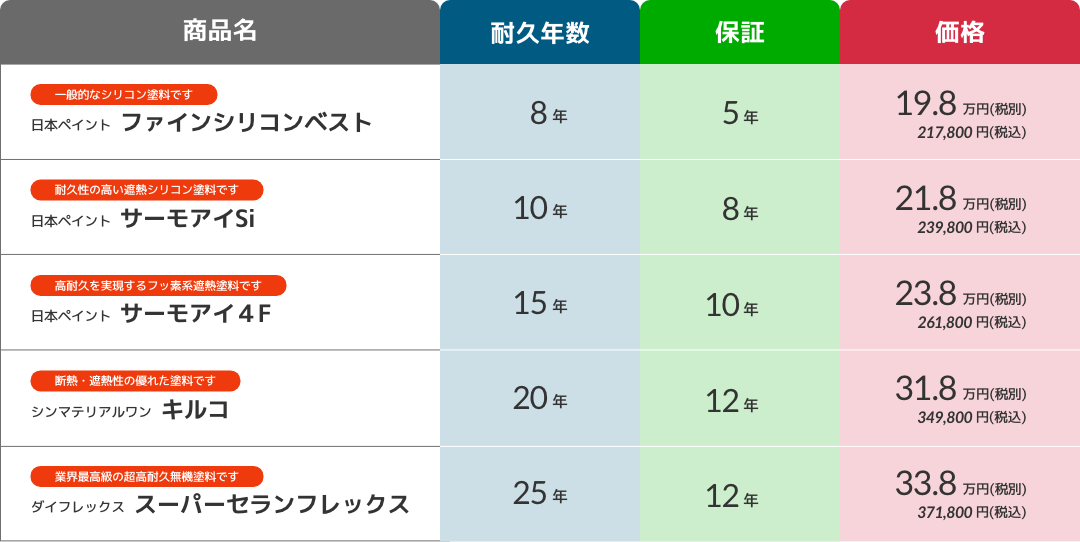
Task: Click the 耐久性の高い遮熱シリコン塗料です badge
Action: [147, 189]
